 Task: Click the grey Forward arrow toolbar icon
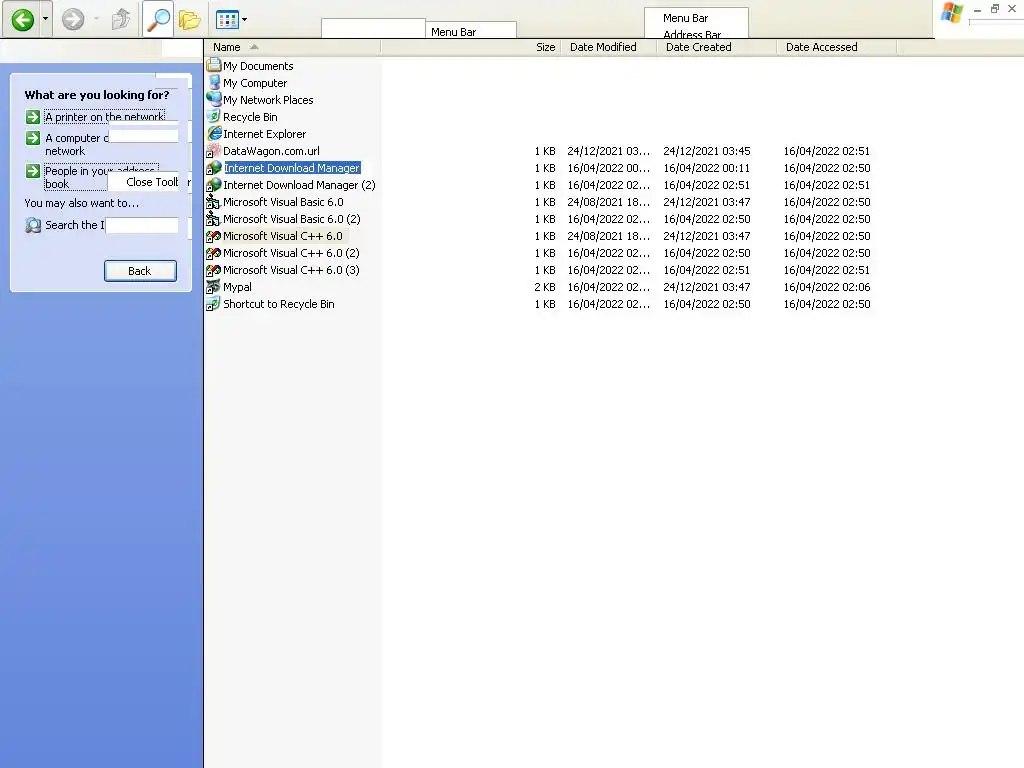point(72,20)
